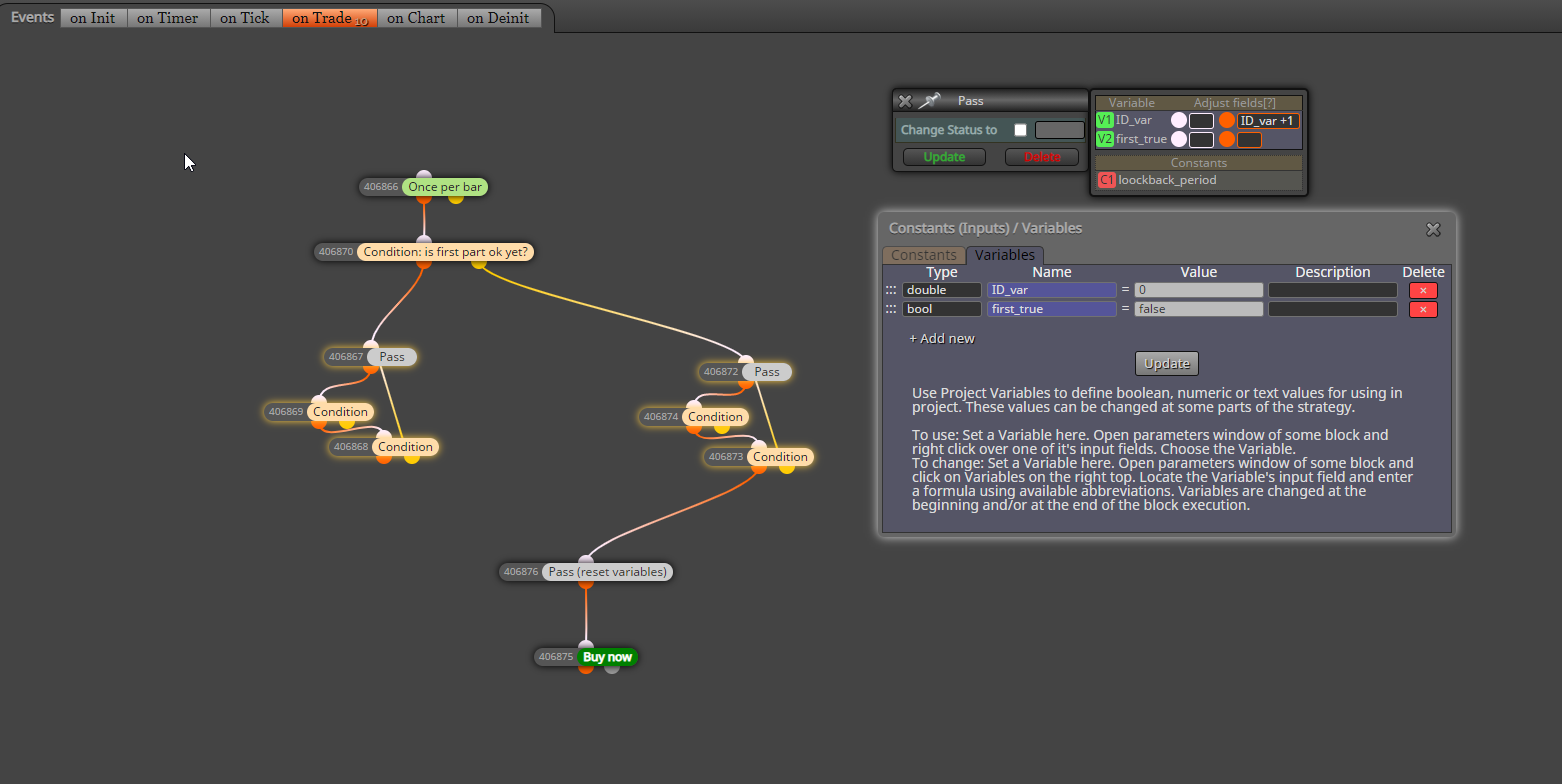Click the value field showing 0
The height and width of the screenshot is (784, 1562).
coord(1198,290)
